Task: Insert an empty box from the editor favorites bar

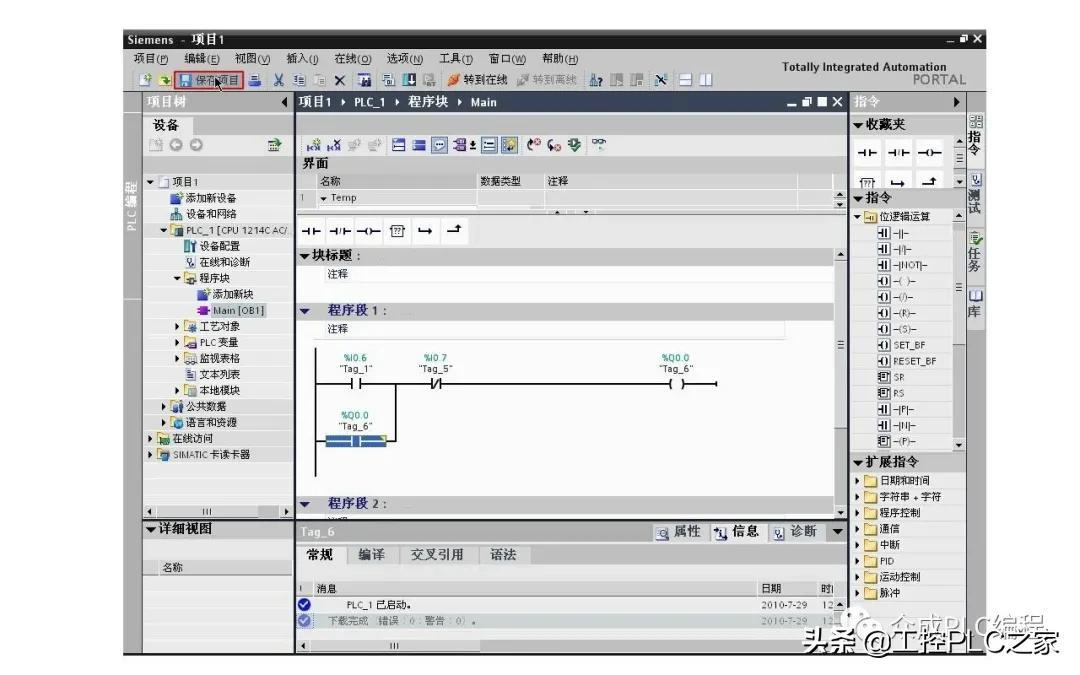Action: pos(397,231)
